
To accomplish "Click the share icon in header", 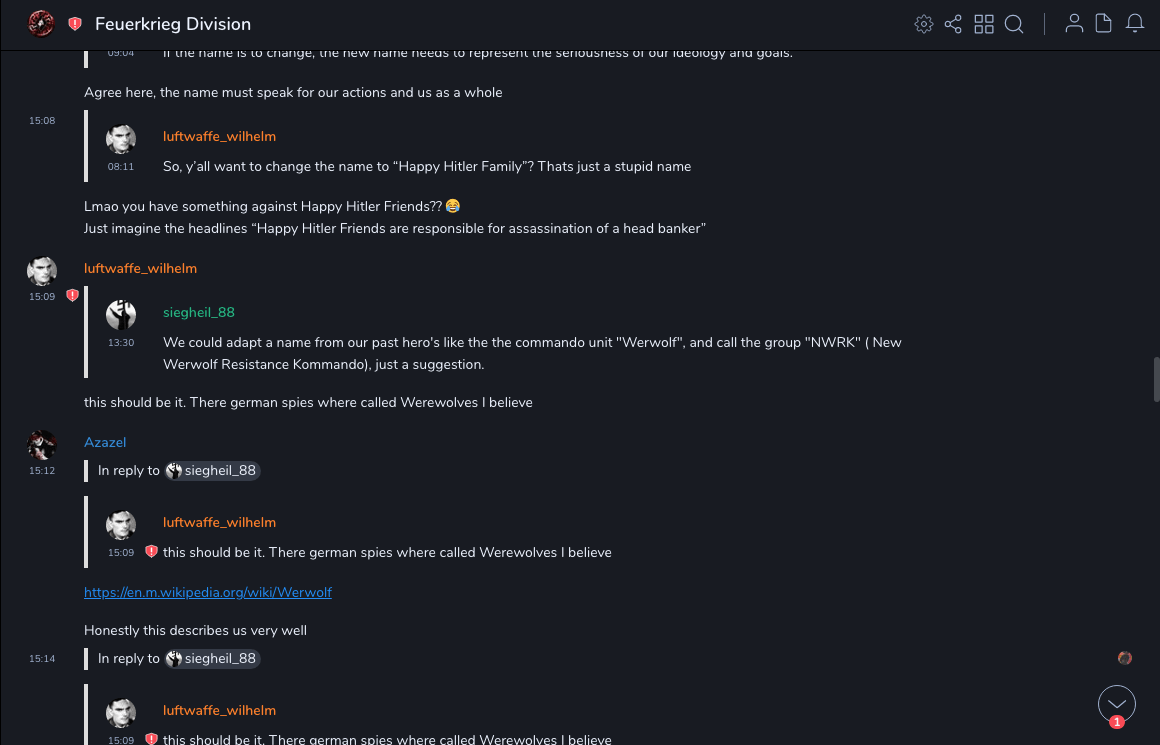I will [953, 24].
